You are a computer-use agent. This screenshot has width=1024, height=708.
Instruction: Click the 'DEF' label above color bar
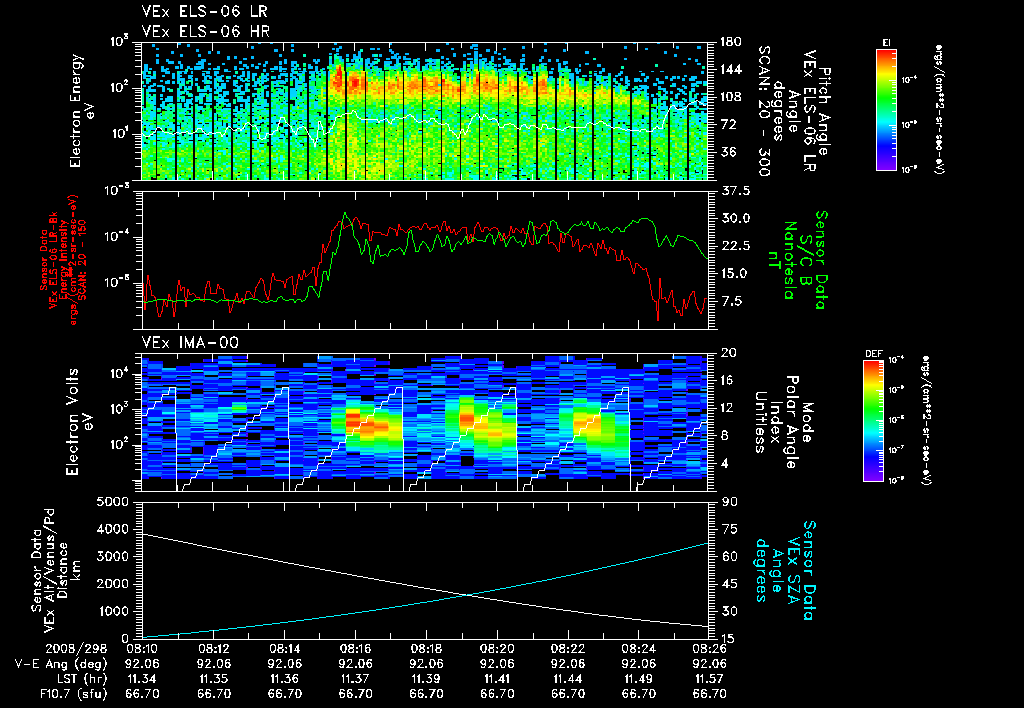pyautogui.click(x=873, y=354)
